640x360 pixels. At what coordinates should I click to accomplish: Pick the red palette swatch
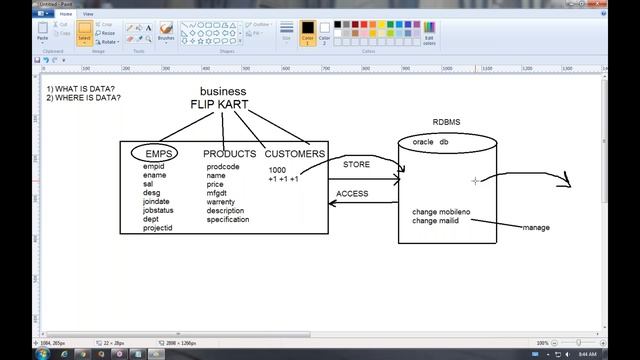point(364,24)
